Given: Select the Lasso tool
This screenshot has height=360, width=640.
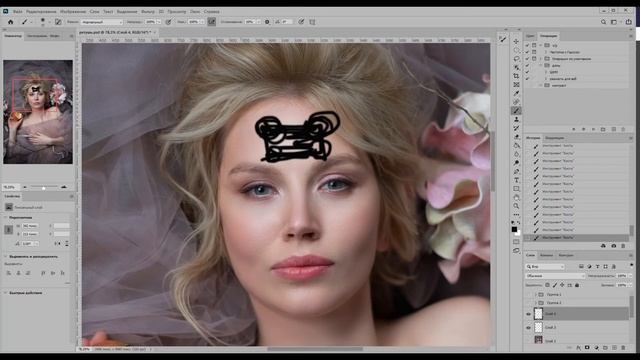Looking at the screenshot, I should coord(516,59).
